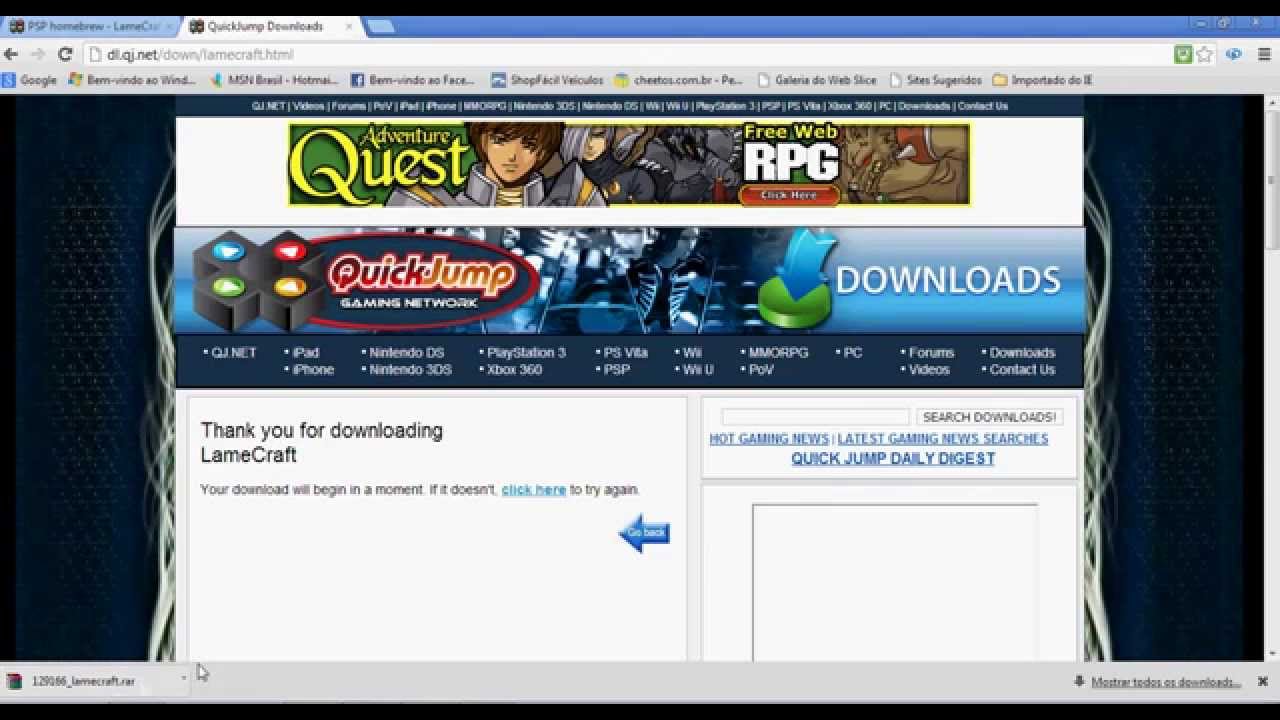The height and width of the screenshot is (720, 1280).
Task: Open a new tab with the tab button
Action: click(381, 27)
